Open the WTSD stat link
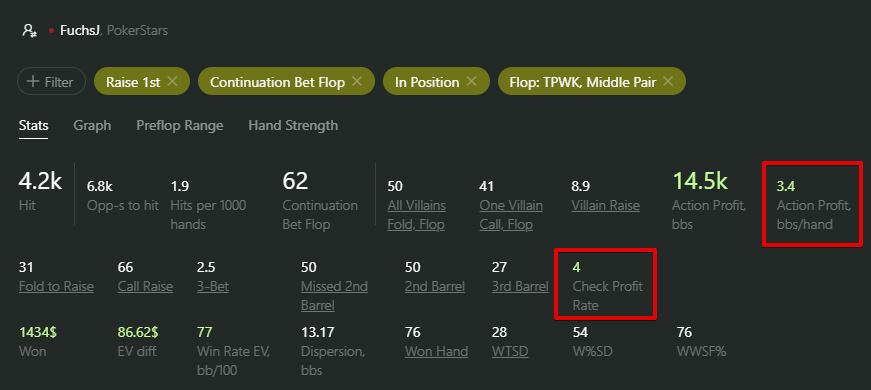Viewport: 871px width, 390px height. click(510, 351)
